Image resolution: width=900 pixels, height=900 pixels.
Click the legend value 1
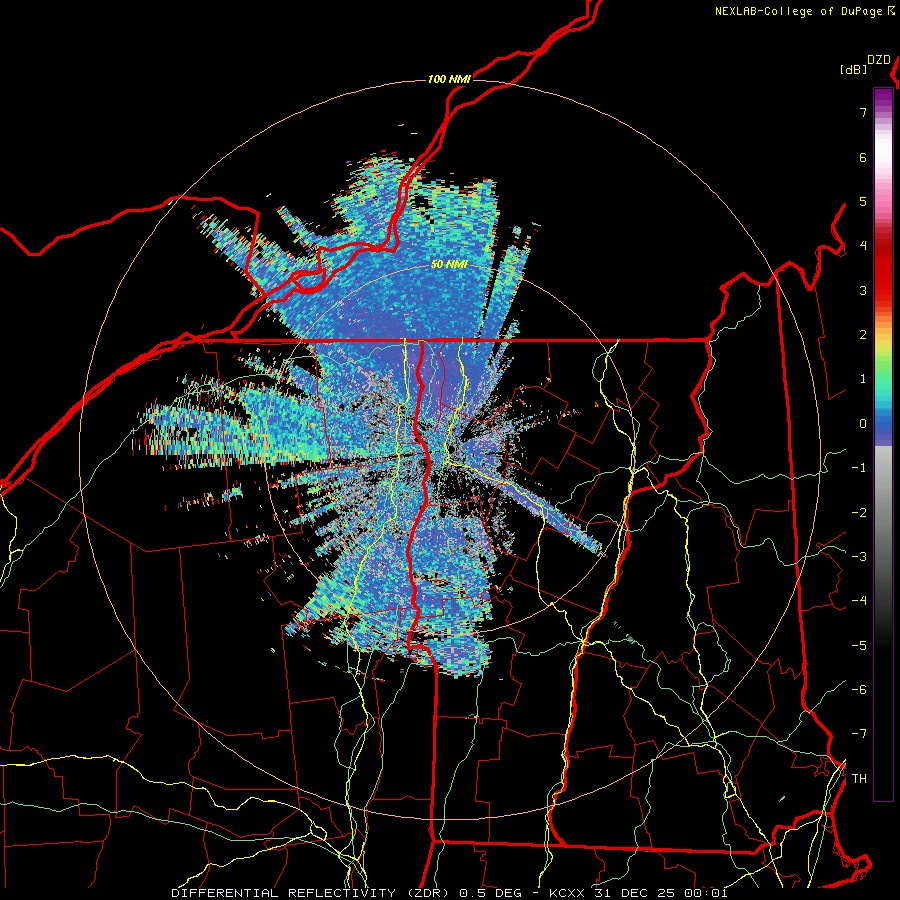pos(863,379)
